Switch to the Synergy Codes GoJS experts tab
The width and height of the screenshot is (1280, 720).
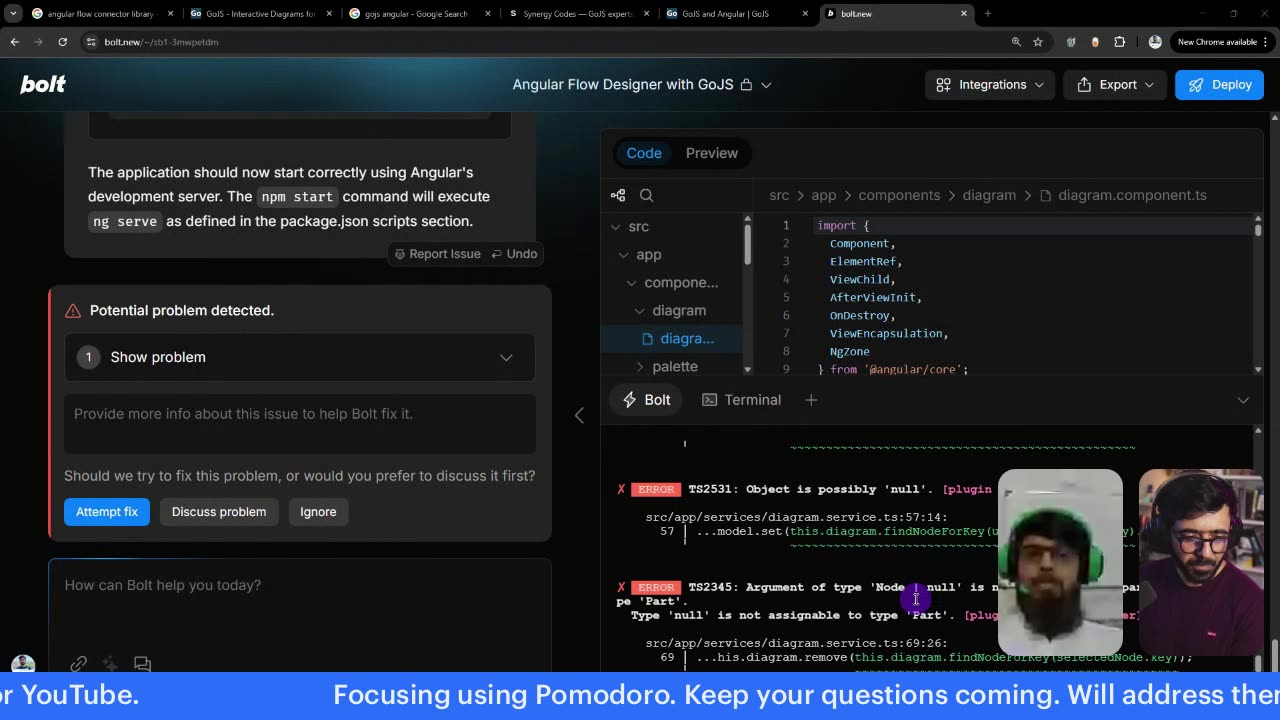coord(576,14)
